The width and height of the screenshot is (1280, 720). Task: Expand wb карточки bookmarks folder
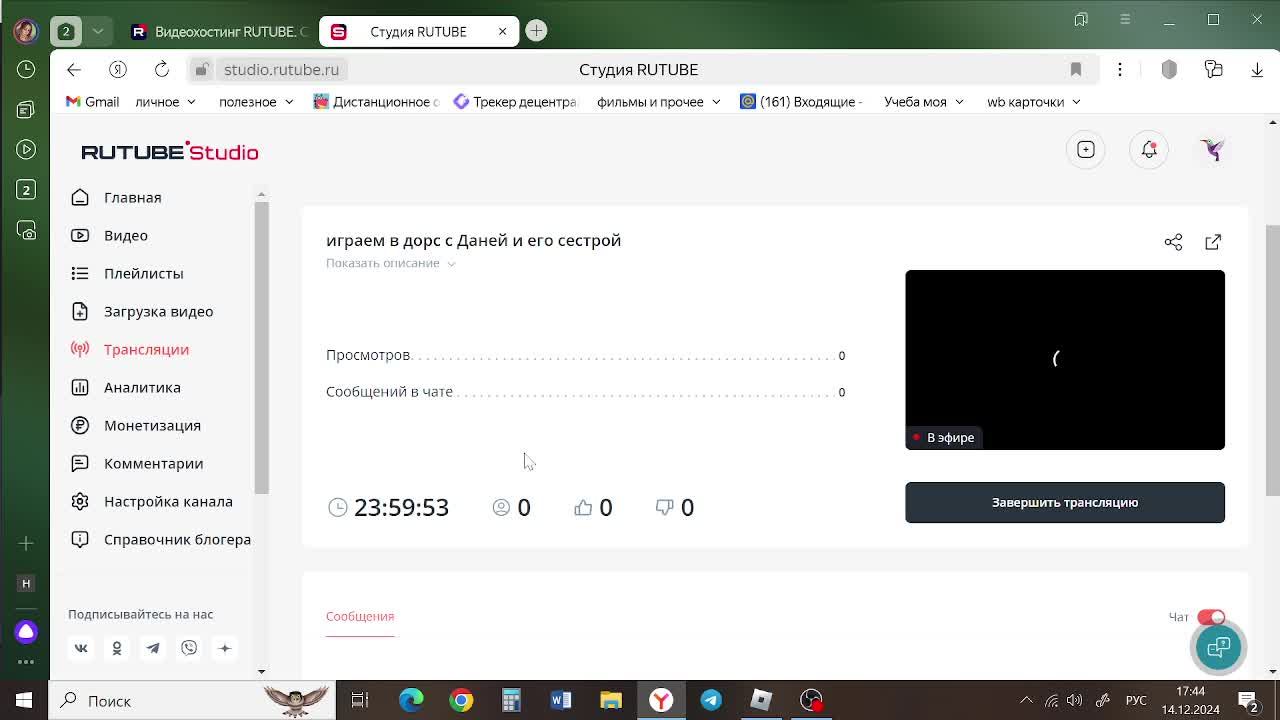[x=1033, y=101]
